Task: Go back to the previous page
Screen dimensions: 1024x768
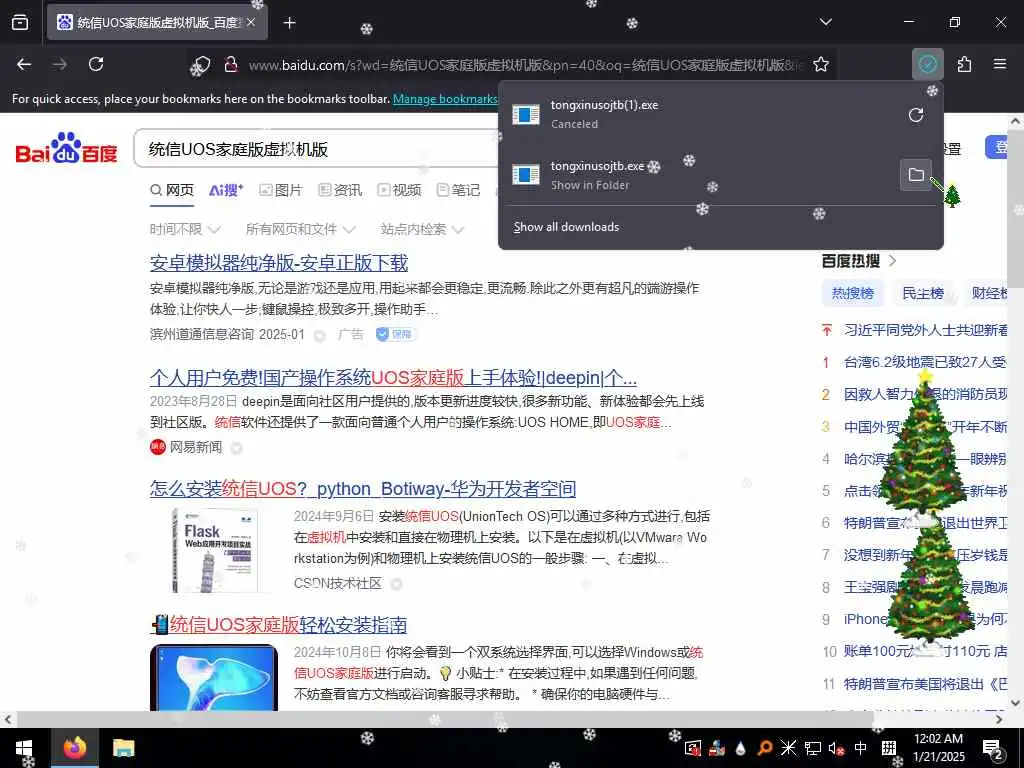Action: pyautogui.click(x=24, y=64)
